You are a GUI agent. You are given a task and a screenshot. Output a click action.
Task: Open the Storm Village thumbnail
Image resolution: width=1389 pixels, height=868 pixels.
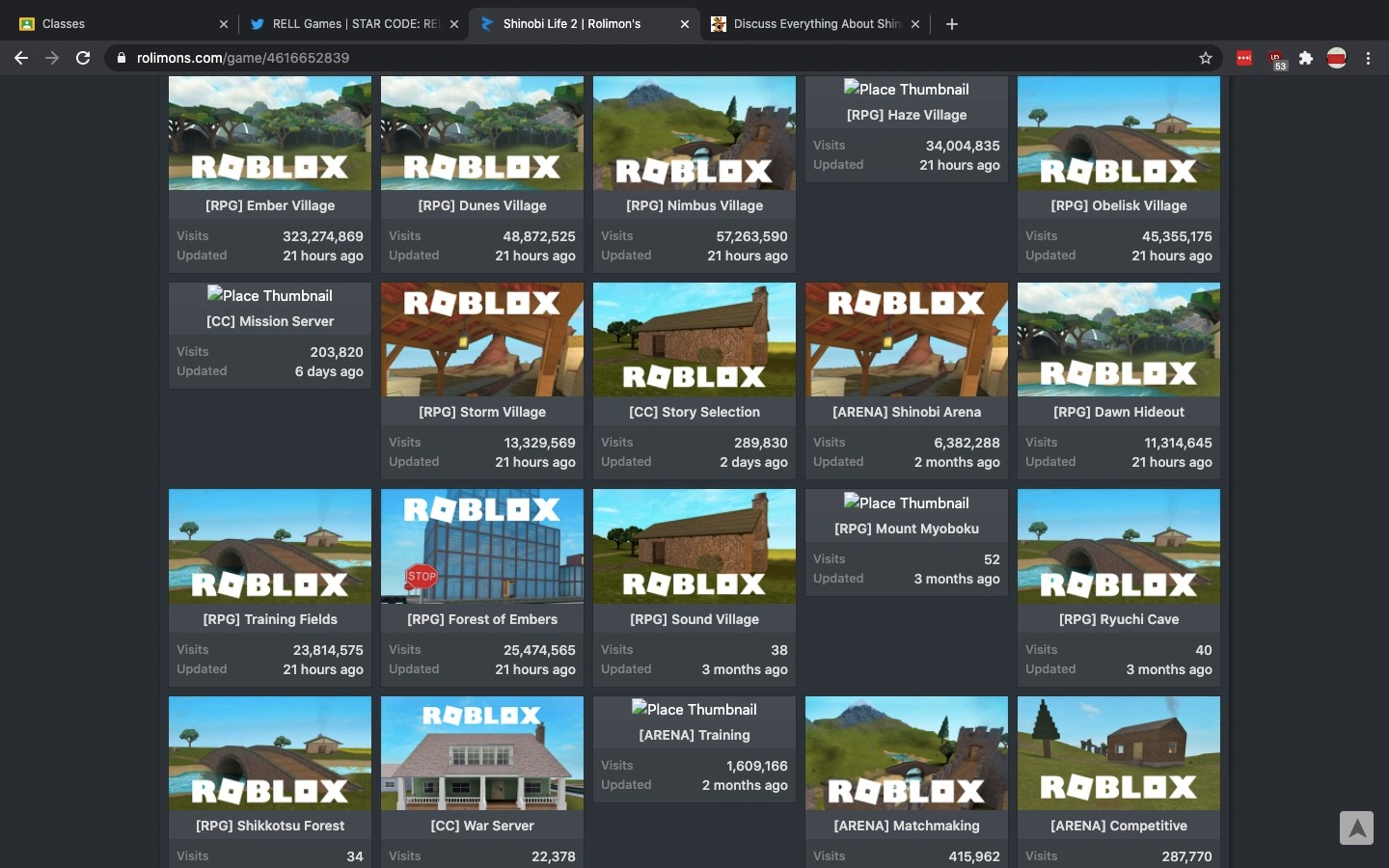tap(482, 339)
